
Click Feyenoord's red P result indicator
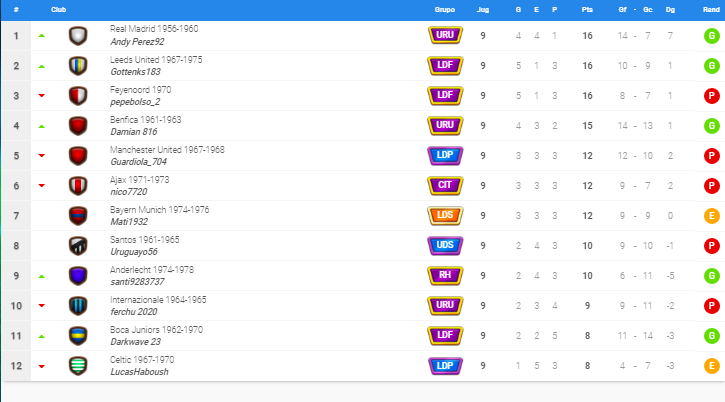click(x=712, y=96)
